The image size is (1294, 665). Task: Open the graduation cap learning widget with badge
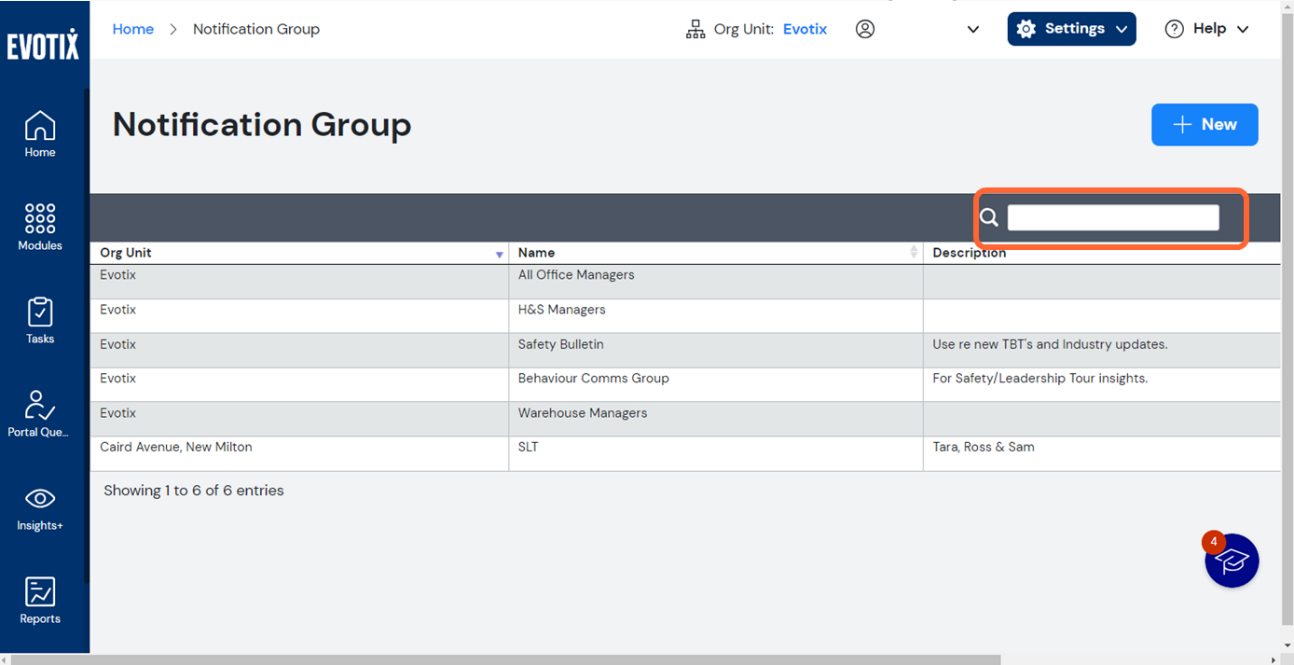pyautogui.click(x=1231, y=560)
